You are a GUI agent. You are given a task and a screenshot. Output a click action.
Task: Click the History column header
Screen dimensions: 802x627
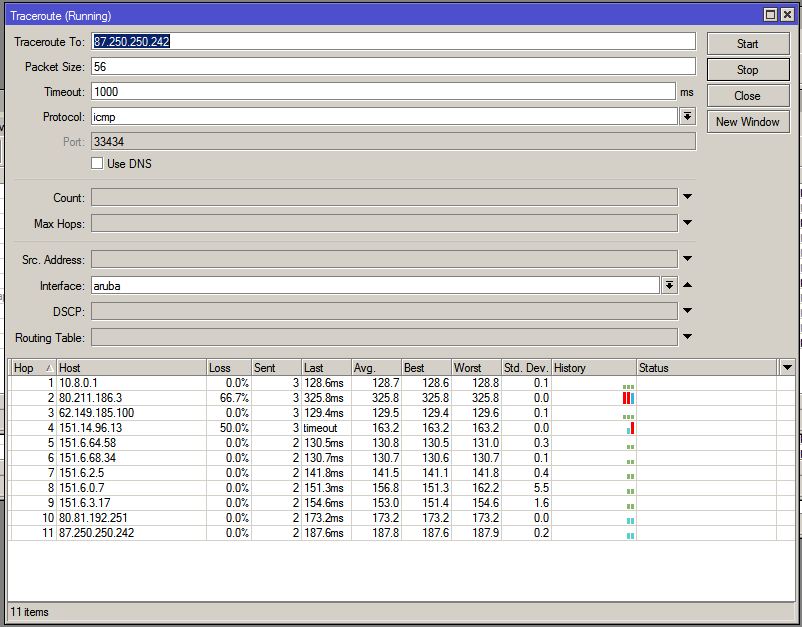(x=594, y=368)
